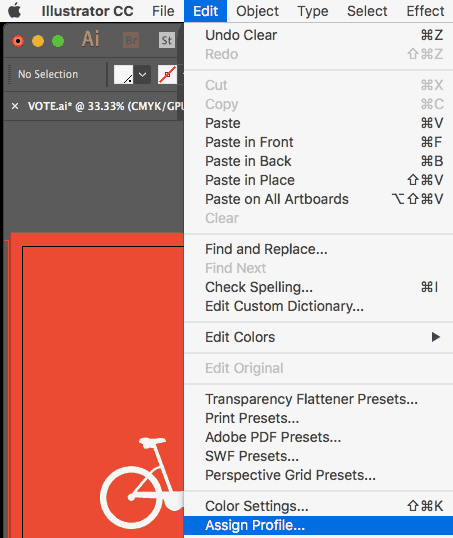This screenshot has height=538, width=453.
Task: Open SWF Presets dialog
Action: (318, 456)
